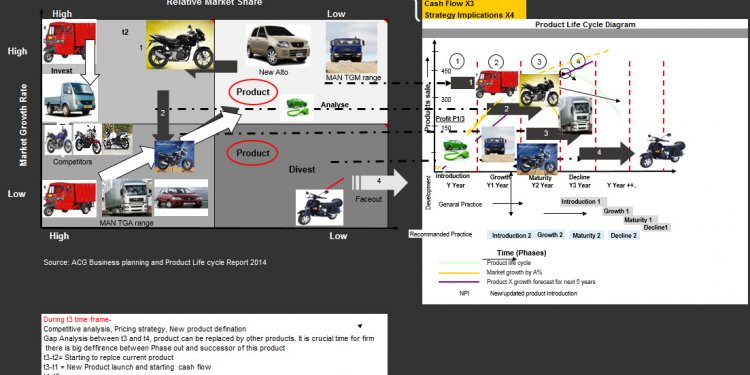The width and height of the screenshot is (750, 375).
Task: Click the black motorcycle image next to t2
Action: 180,44
